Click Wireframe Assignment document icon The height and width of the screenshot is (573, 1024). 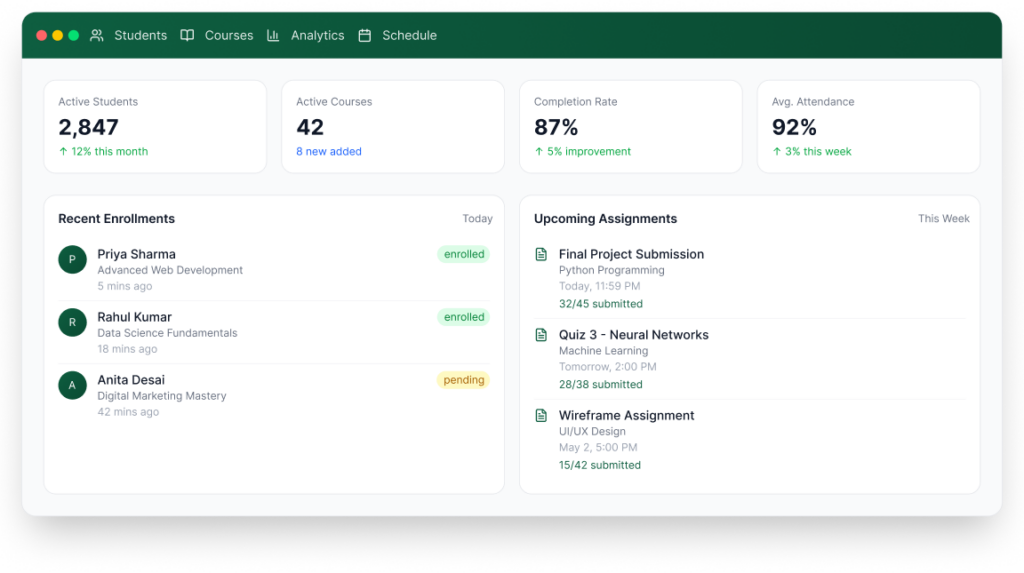pos(542,415)
